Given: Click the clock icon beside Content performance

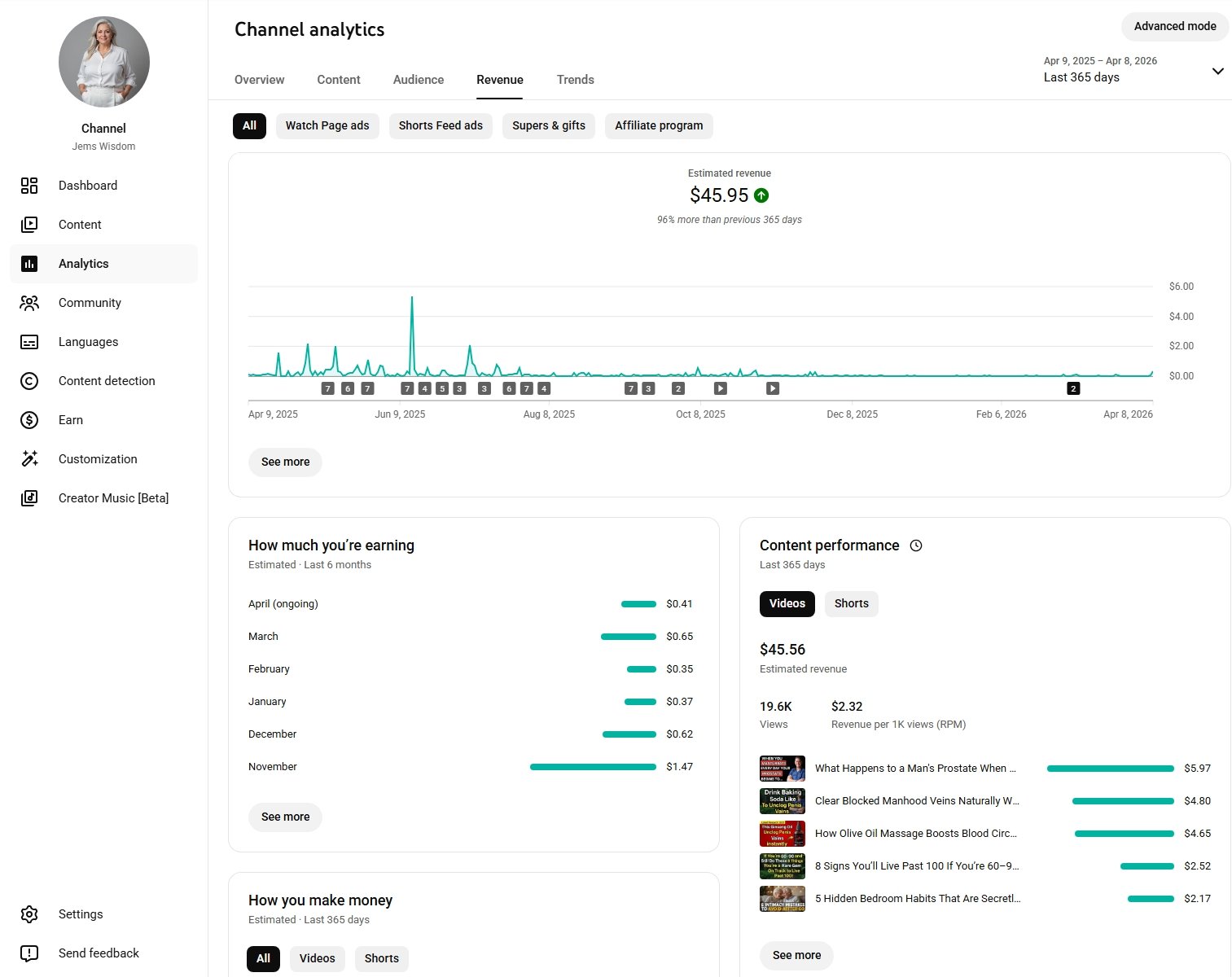Looking at the screenshot, I should pyautogui.click(x=916, y=545).
